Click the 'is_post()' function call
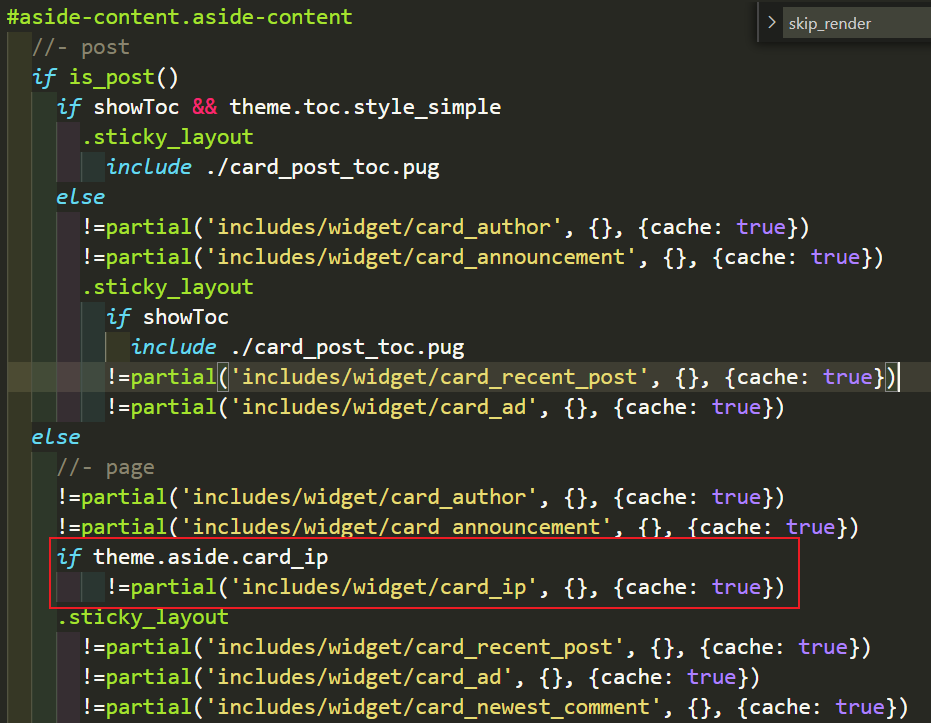The image size is (931, 723). (123, 77)
